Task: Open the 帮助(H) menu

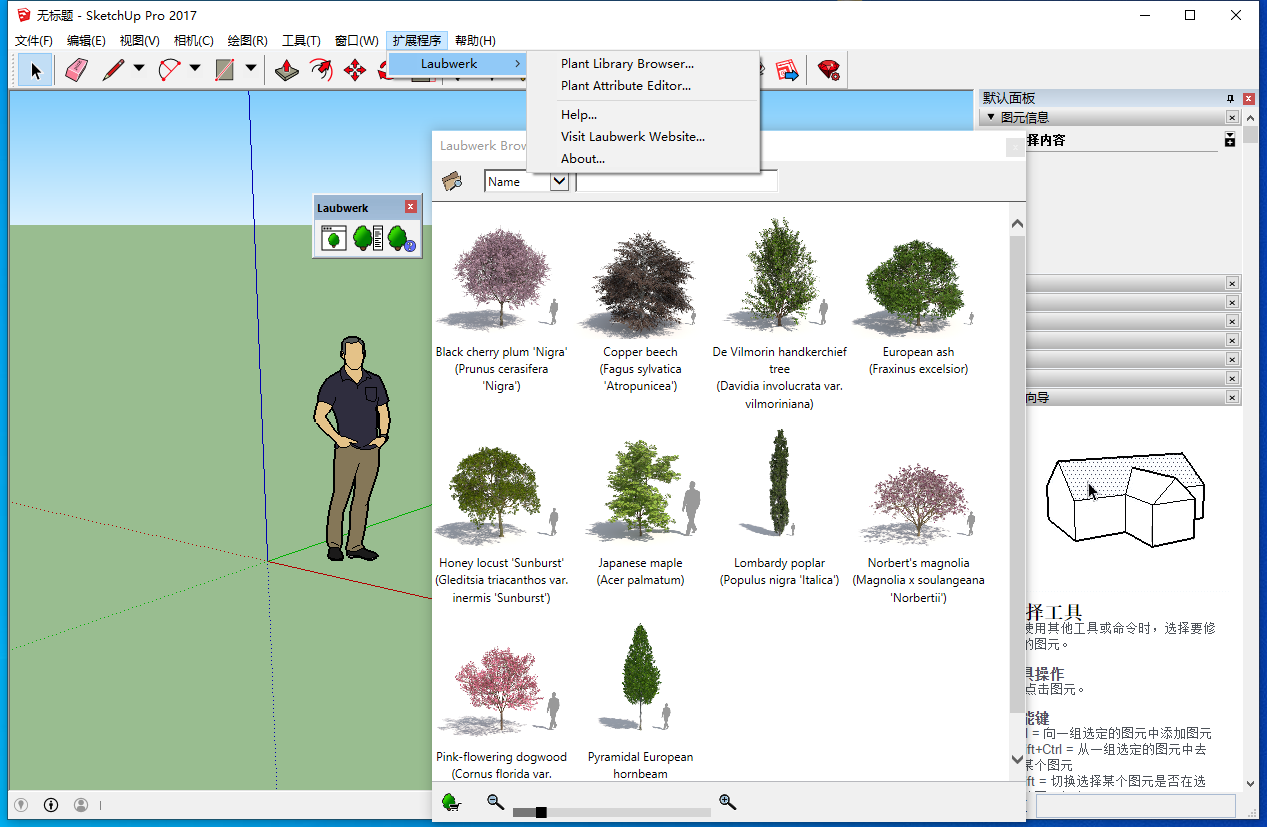Action: coord(475,41)
